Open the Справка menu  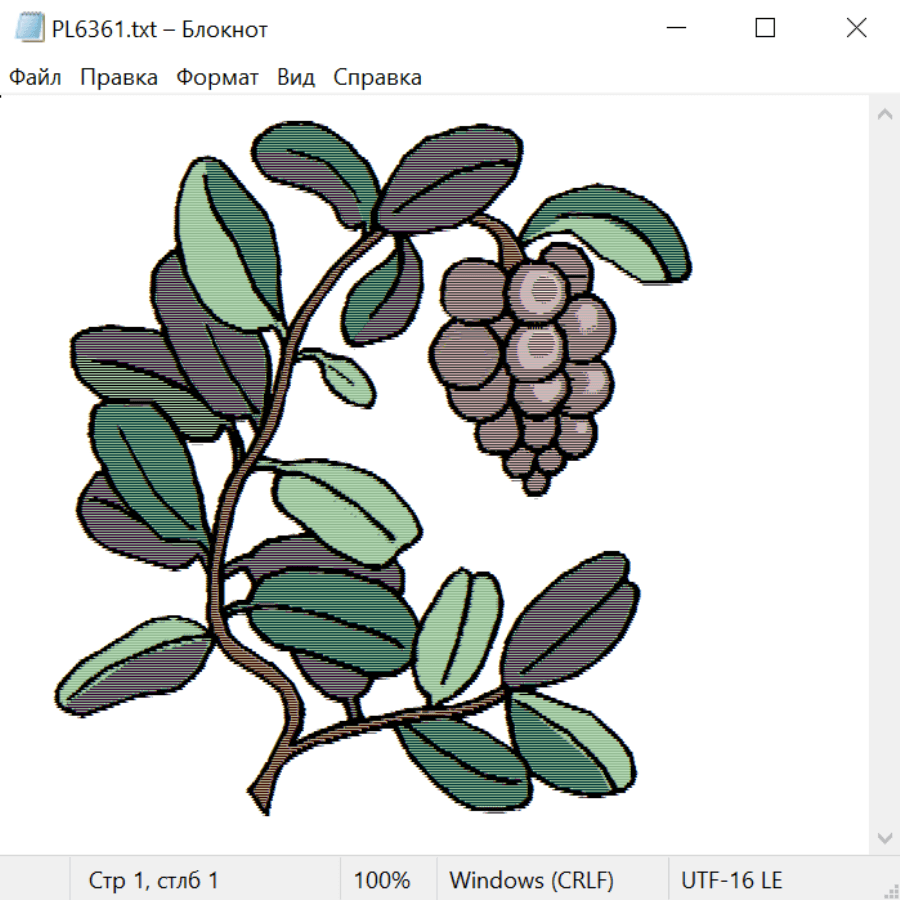(x=377, y=77)
